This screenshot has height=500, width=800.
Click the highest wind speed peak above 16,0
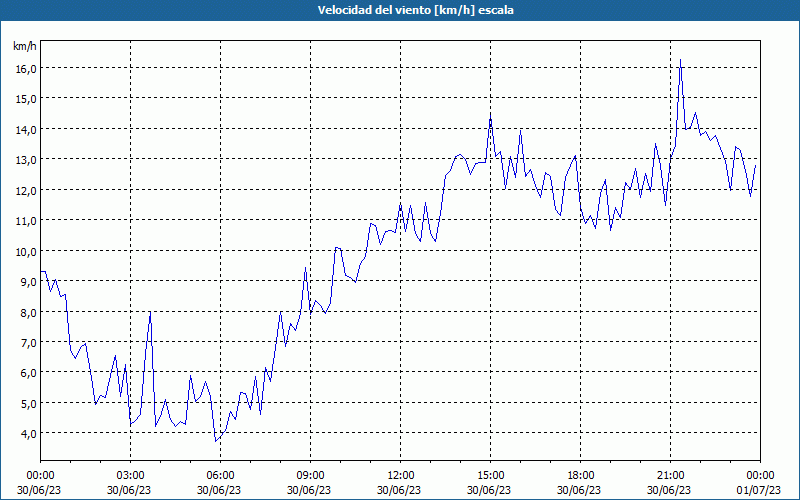(x=680, y=60)
